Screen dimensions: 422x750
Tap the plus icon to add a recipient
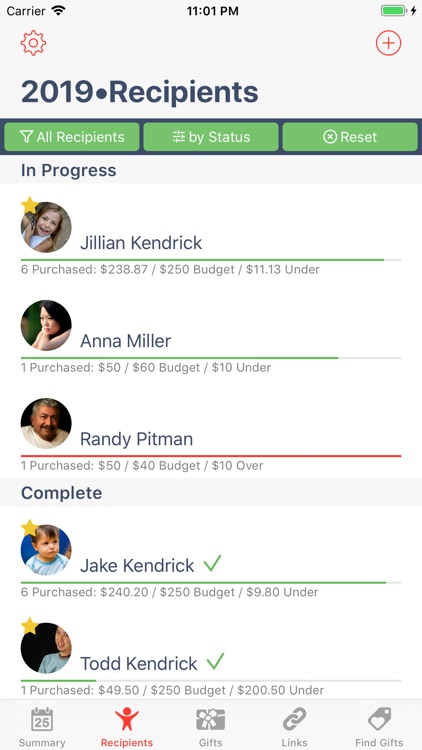(388, 43)
